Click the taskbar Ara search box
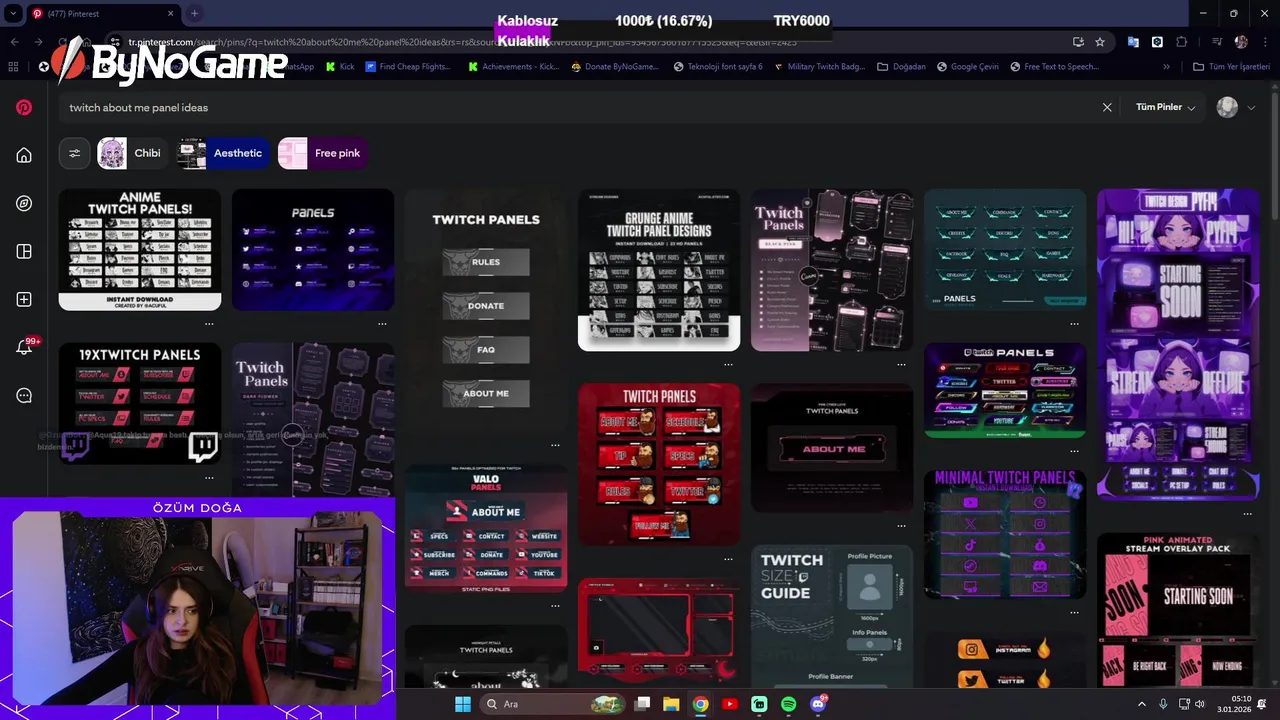The image size is (1280, 720). click(x=553, y=704)
